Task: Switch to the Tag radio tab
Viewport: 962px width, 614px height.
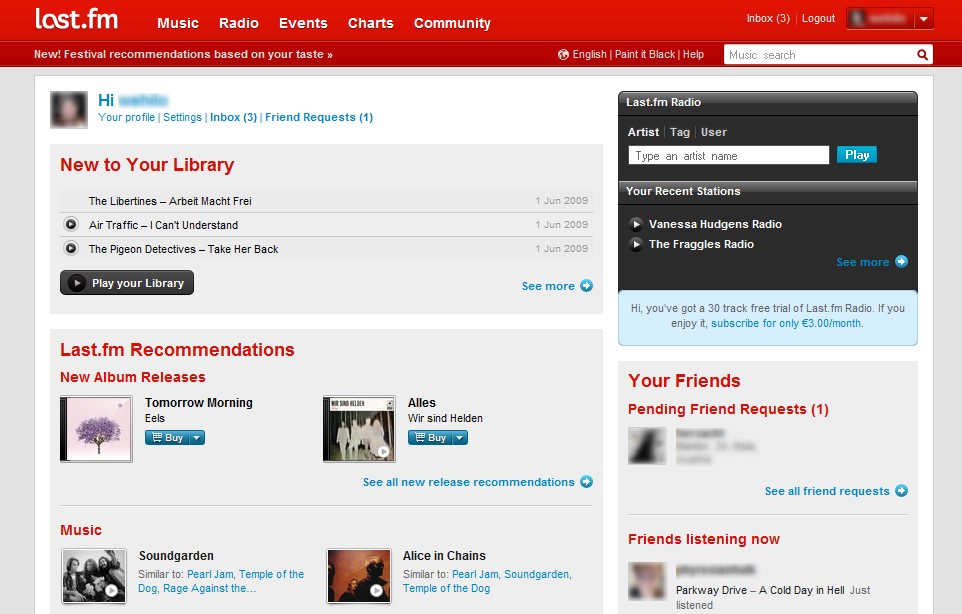Action: coord(678,131)
